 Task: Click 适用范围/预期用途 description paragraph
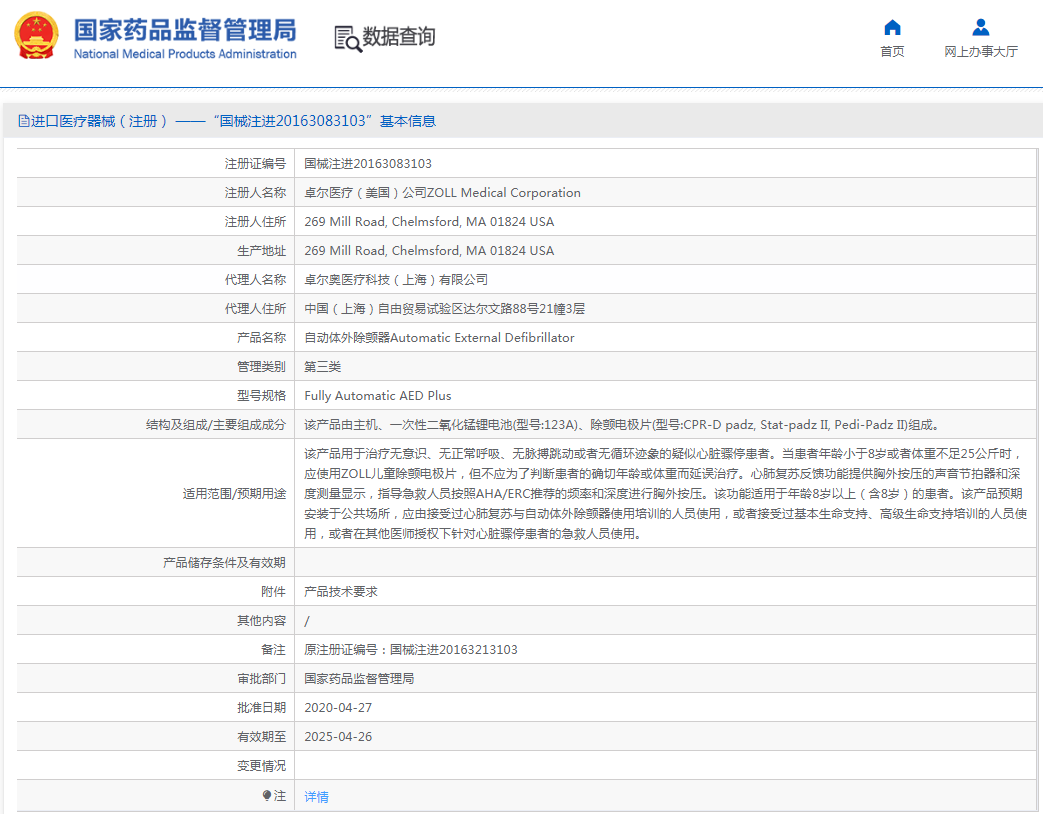coord(666,493)
